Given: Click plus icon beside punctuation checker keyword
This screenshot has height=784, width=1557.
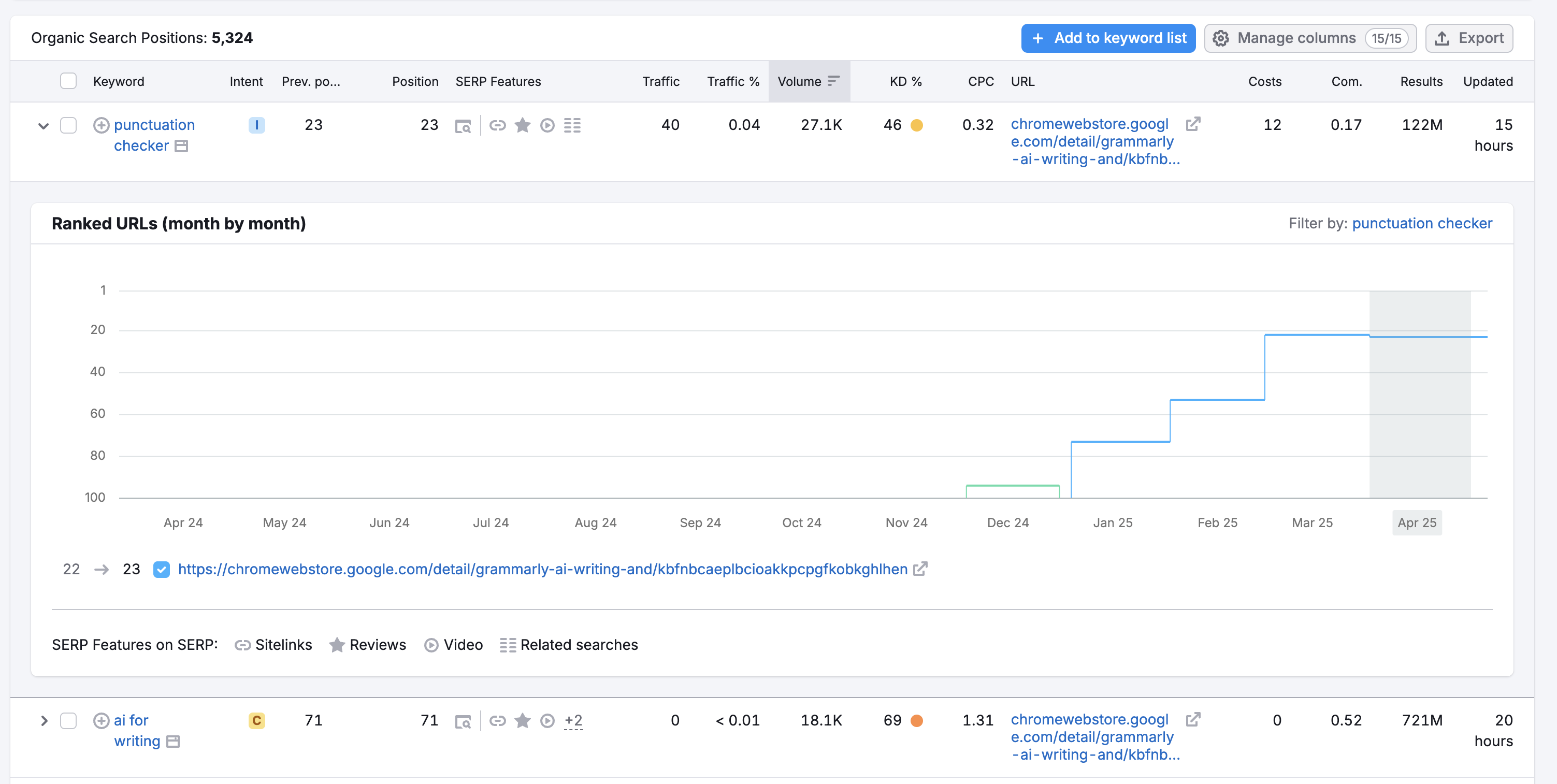Looking at the screenshot, I should tap(101, 125).
